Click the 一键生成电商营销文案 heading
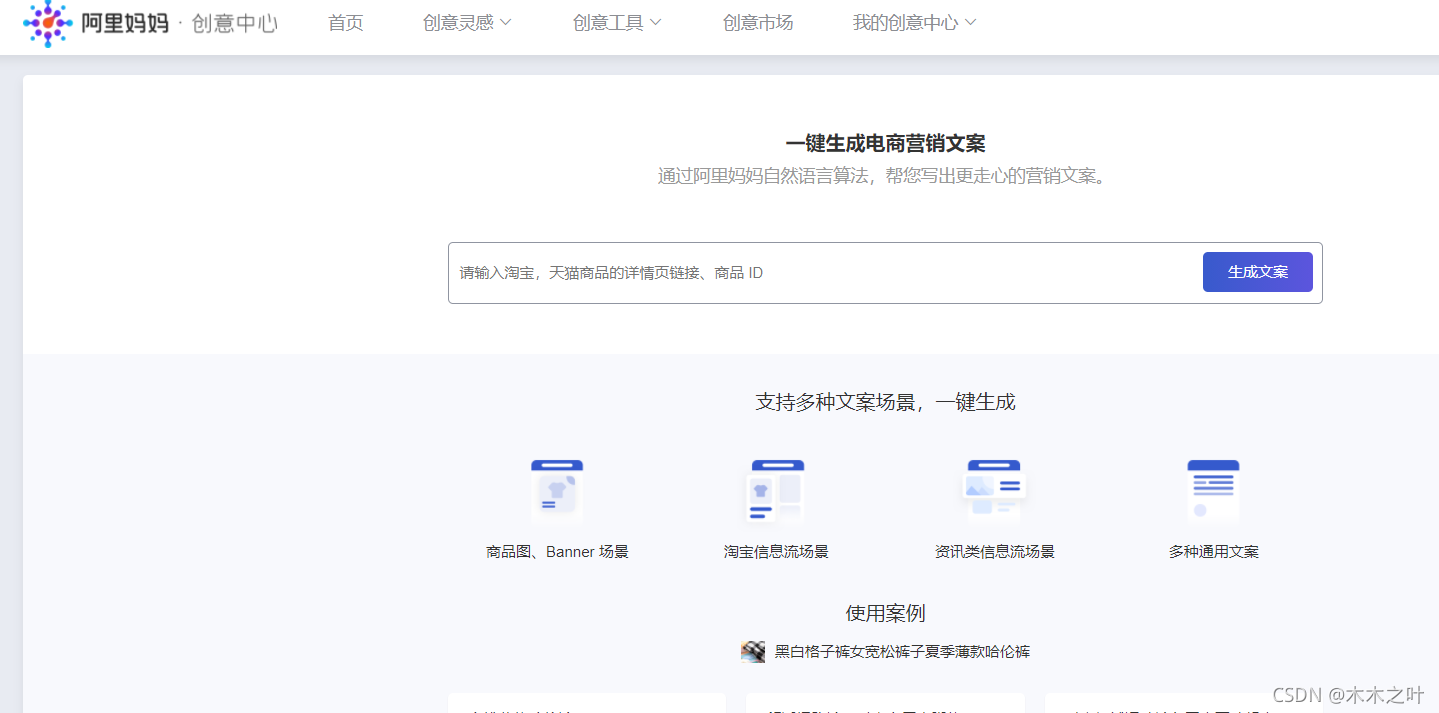The image size is (1439, 713). [885, 143]
